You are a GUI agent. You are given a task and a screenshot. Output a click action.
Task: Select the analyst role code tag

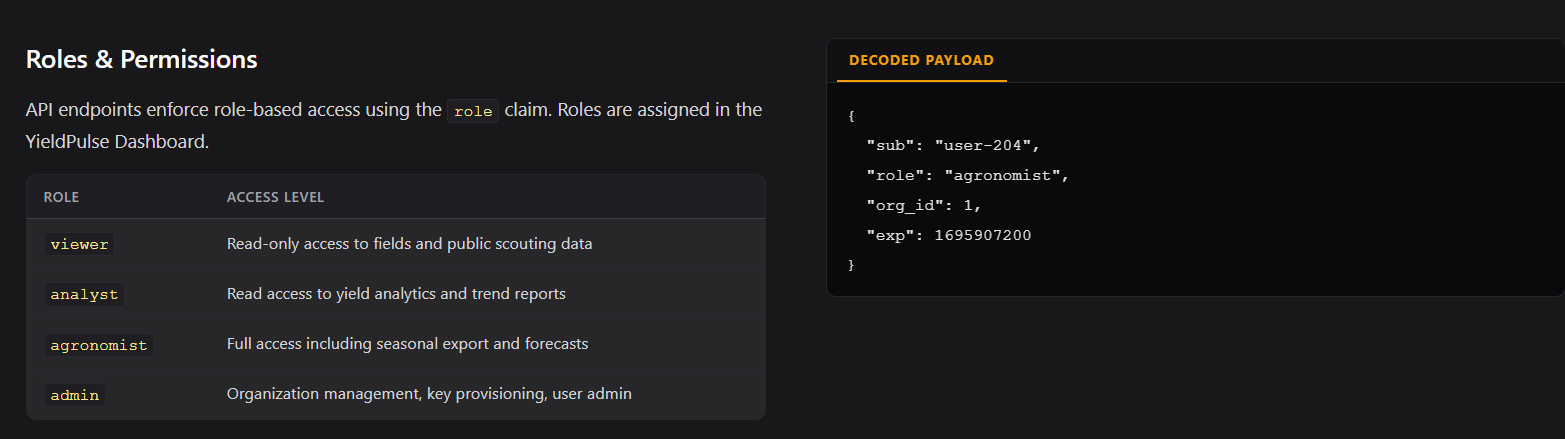point(84,294)
